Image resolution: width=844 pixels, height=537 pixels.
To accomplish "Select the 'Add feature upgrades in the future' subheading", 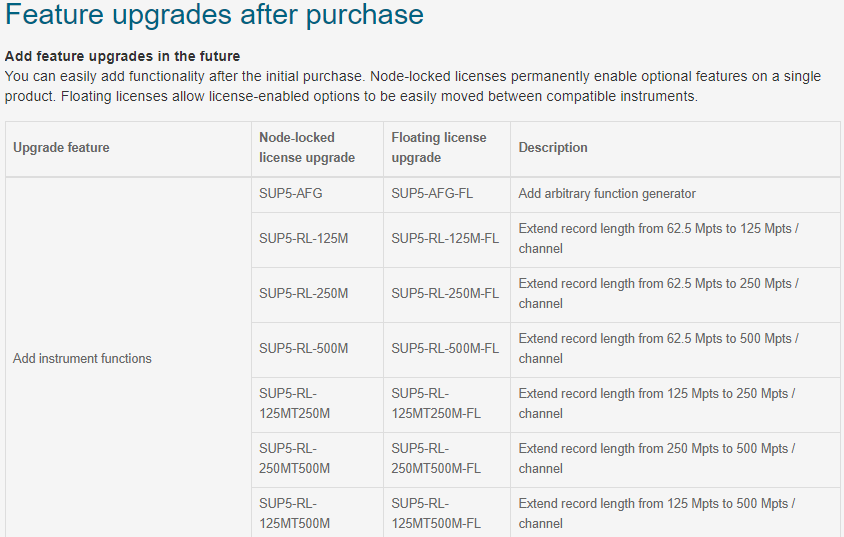I will [122, 56].
